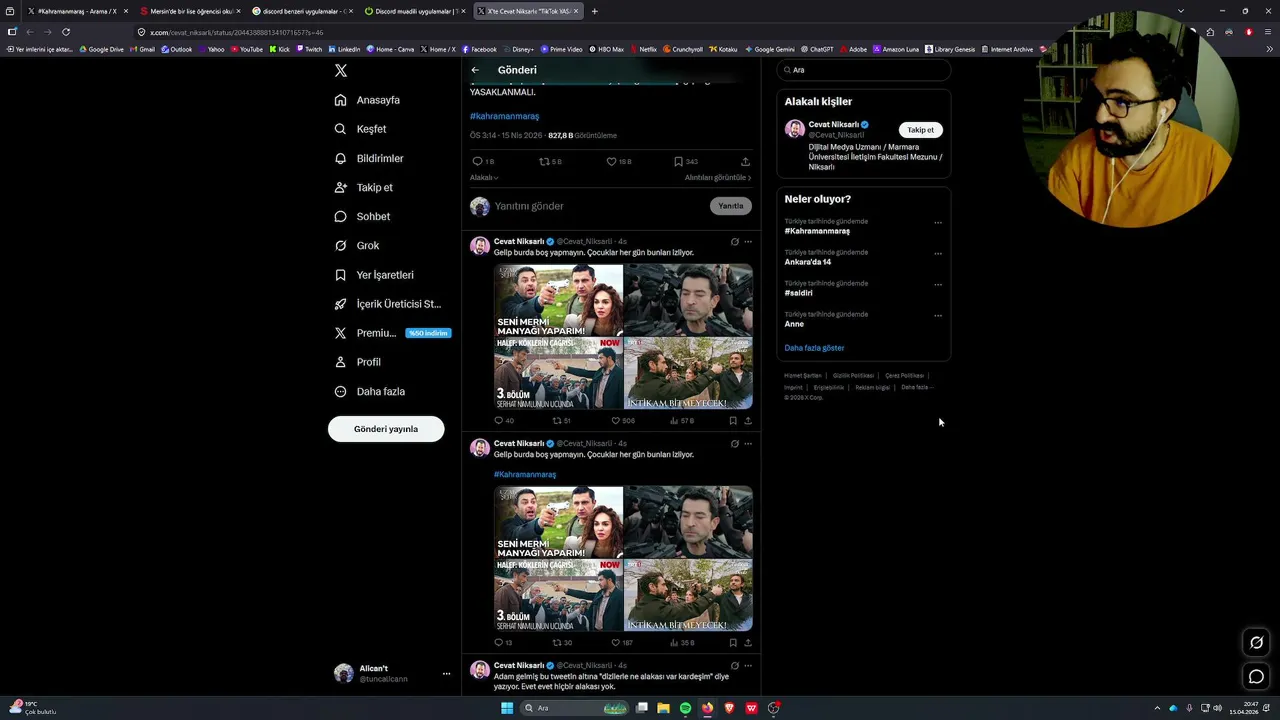More options for trend Ankara'da 14

(937, 254)
